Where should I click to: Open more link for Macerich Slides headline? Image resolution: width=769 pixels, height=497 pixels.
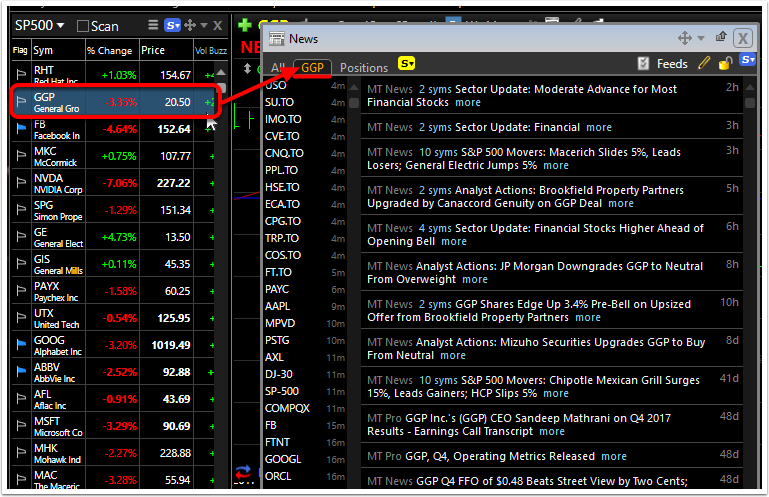tap(556, 165)
